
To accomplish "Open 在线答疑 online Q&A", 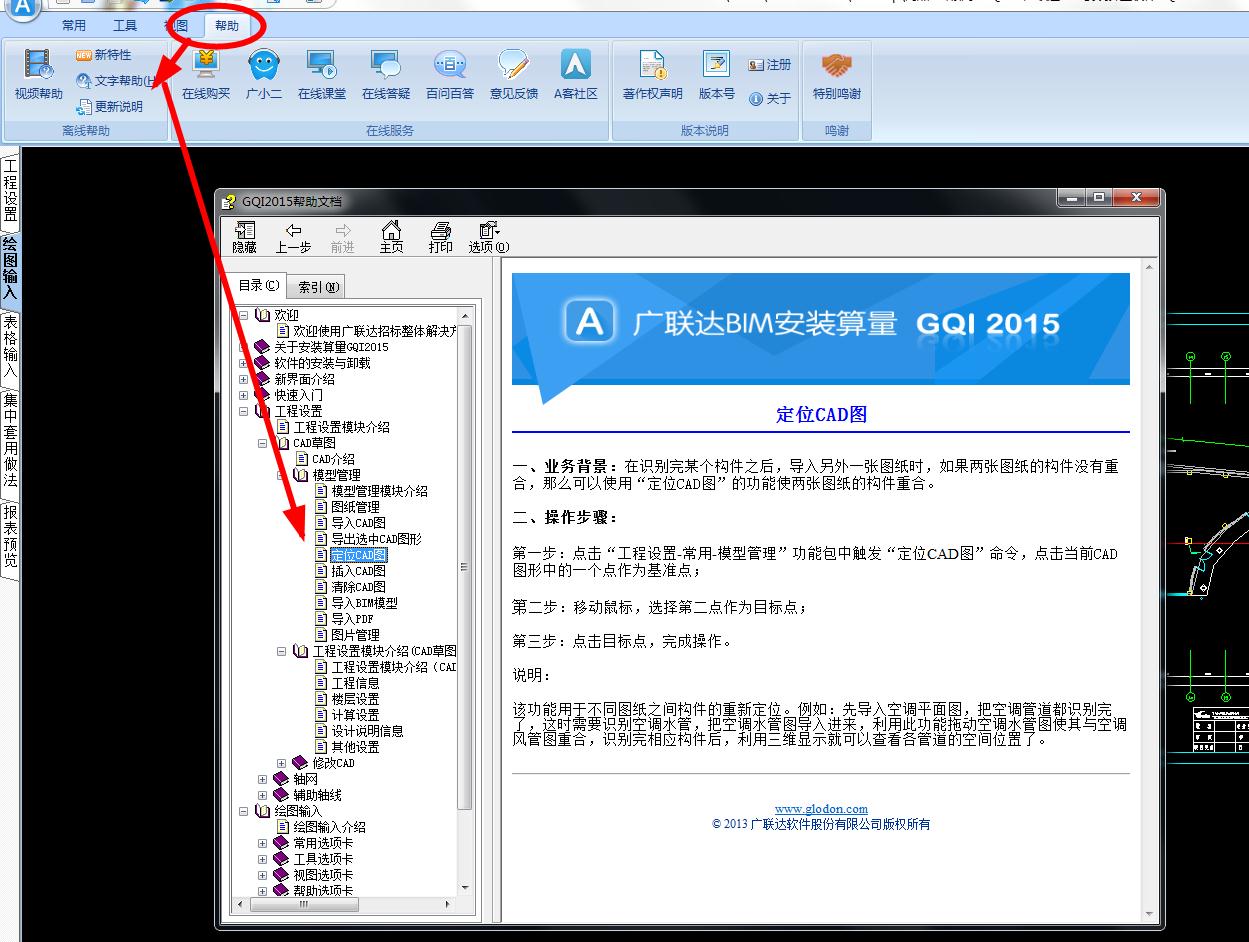I will [386, 75].
